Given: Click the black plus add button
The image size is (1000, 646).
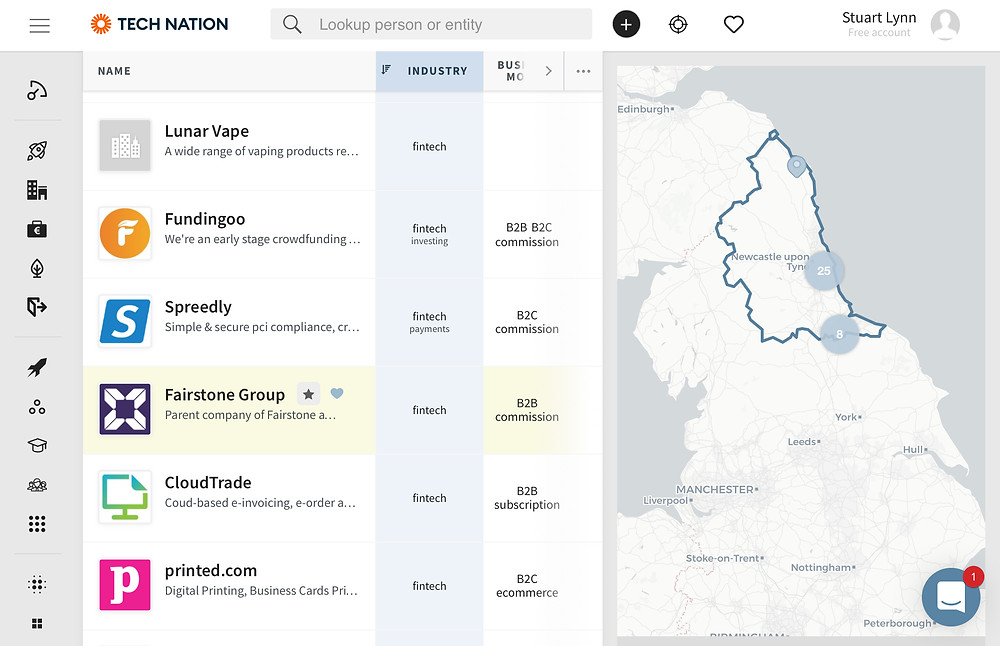Looking at the screenshot, I should tap(626, 24).
